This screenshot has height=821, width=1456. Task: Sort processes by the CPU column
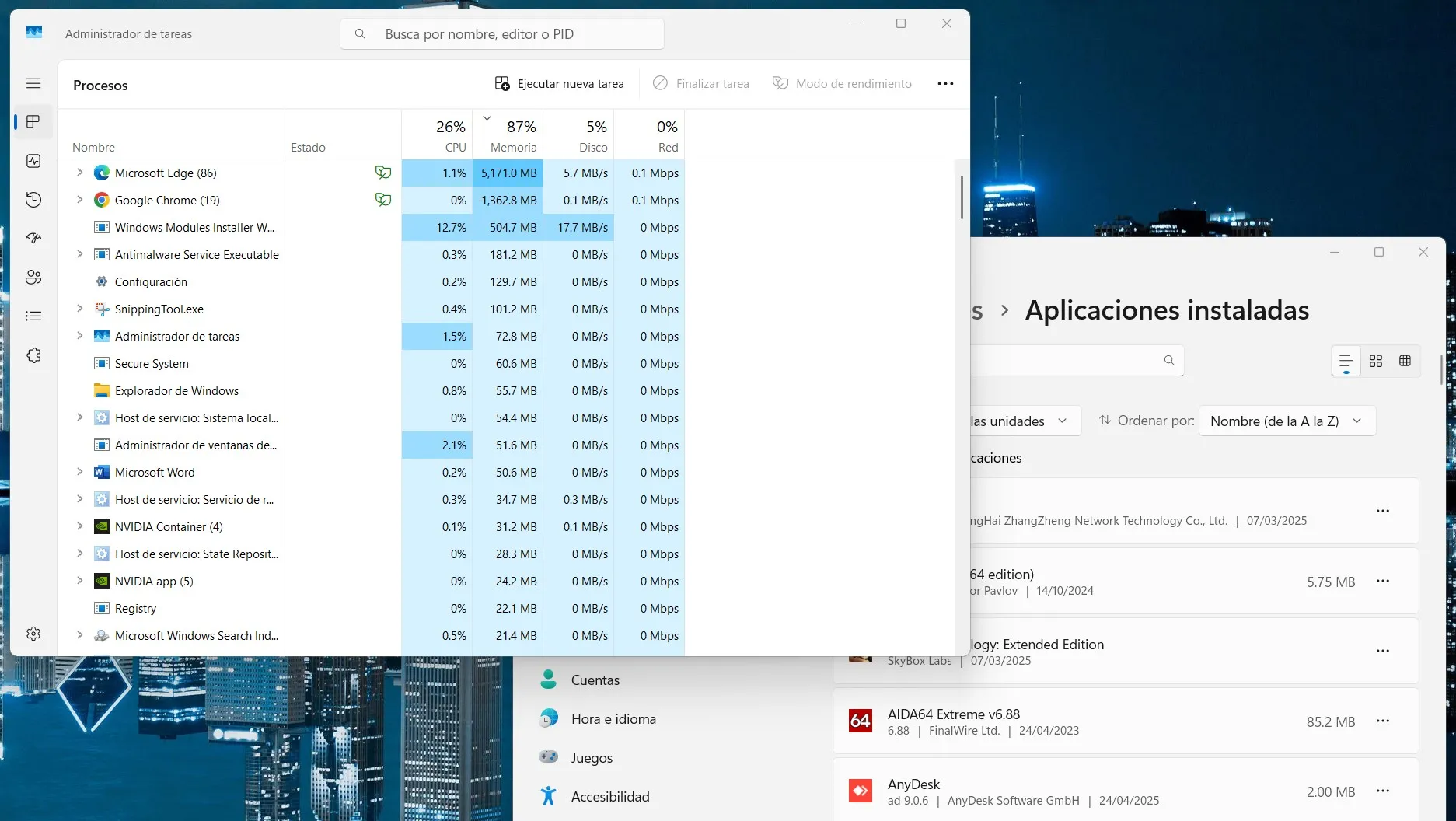pos(437,135)
